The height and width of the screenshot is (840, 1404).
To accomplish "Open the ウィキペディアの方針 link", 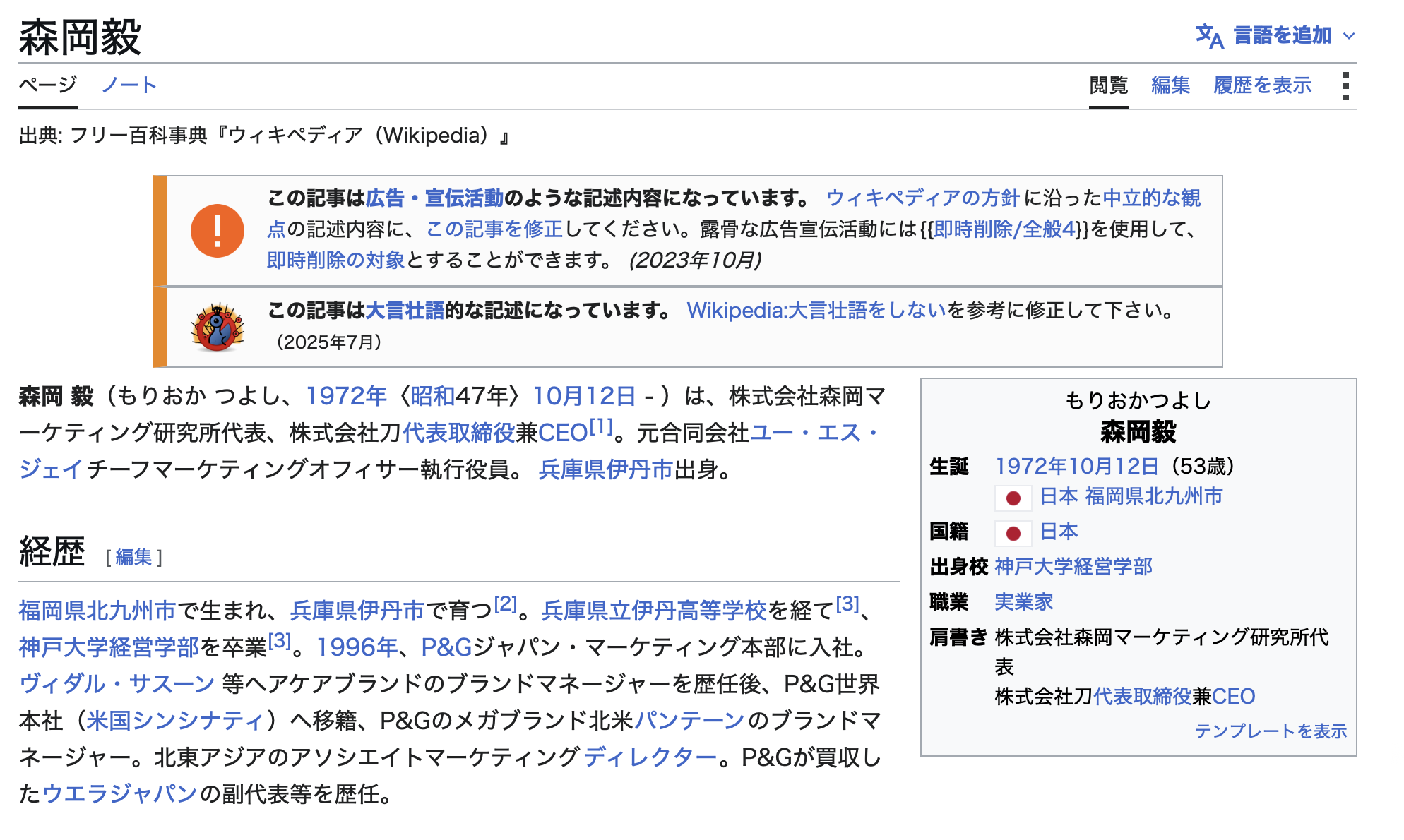I will [923, 198].
